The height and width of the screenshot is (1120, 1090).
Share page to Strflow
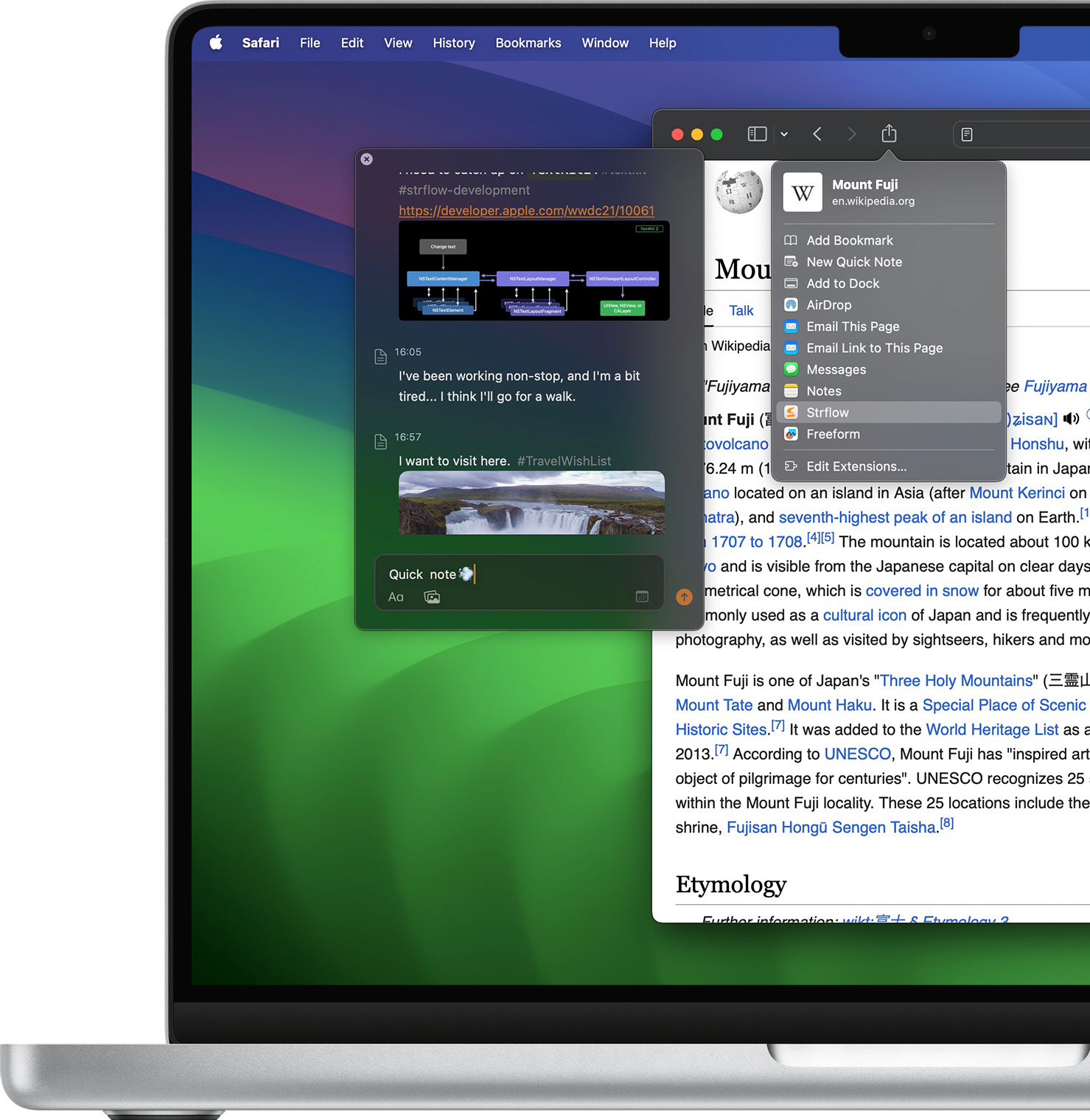point(889,413)
